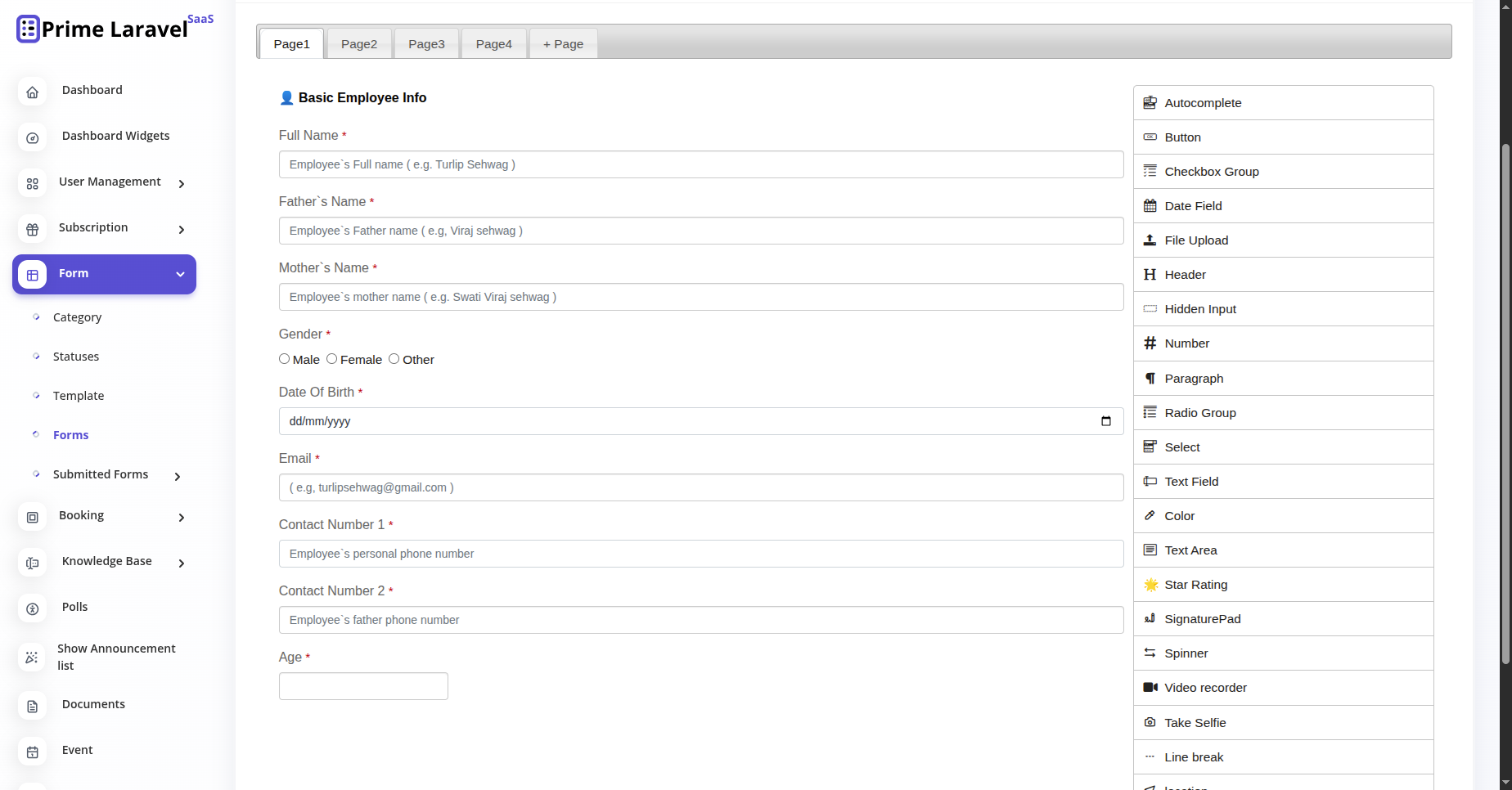The width and height of the screenshot is (1512, 790).
Task: Click the Take Selfie camera icon
Action: click(1150, 722)
